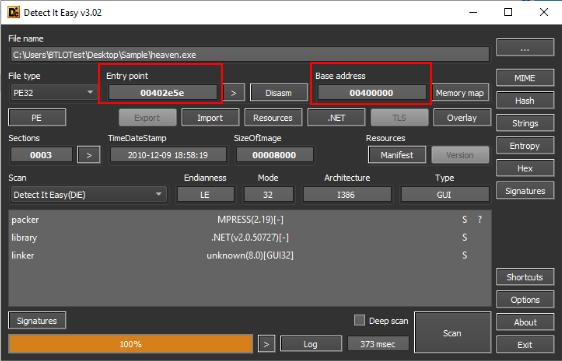Open the PE structure viewer

tap(37, 118)
